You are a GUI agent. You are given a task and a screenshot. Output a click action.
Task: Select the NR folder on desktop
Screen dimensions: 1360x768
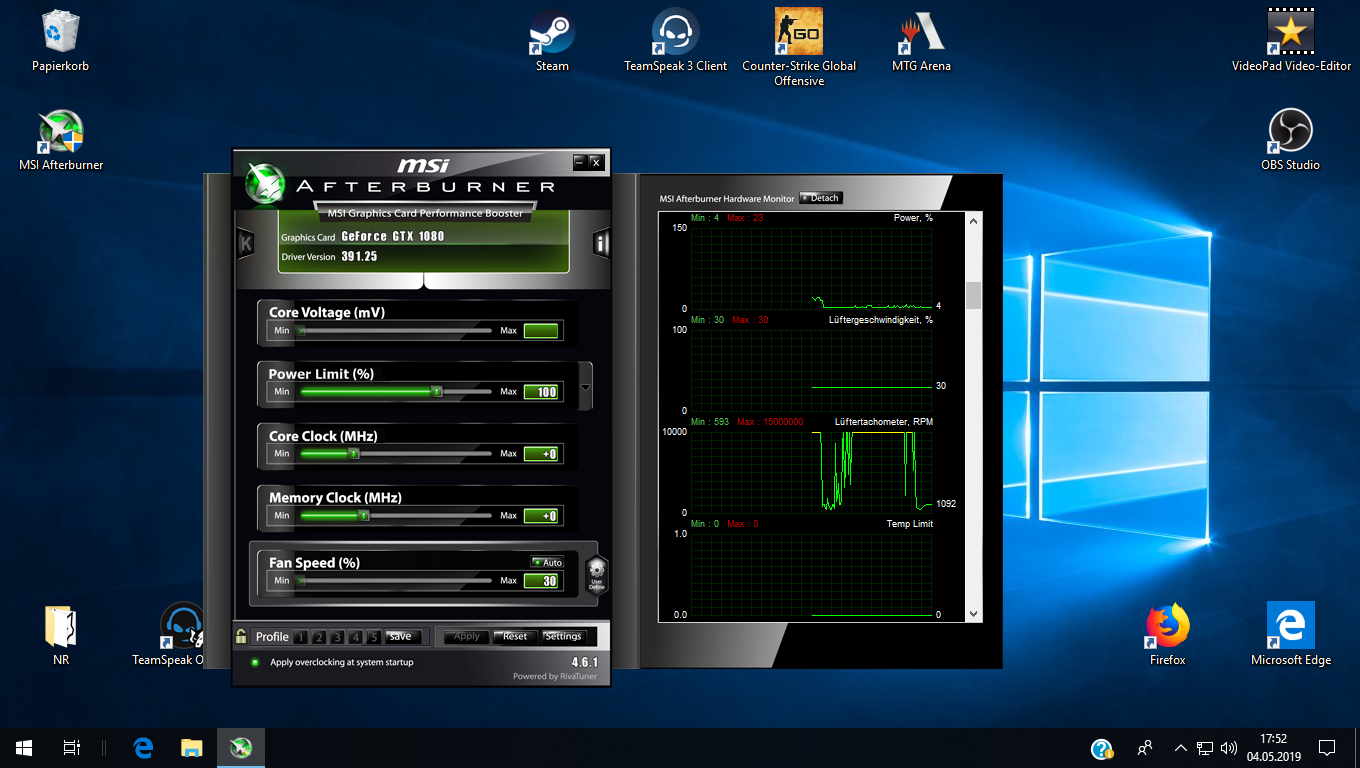61,634
